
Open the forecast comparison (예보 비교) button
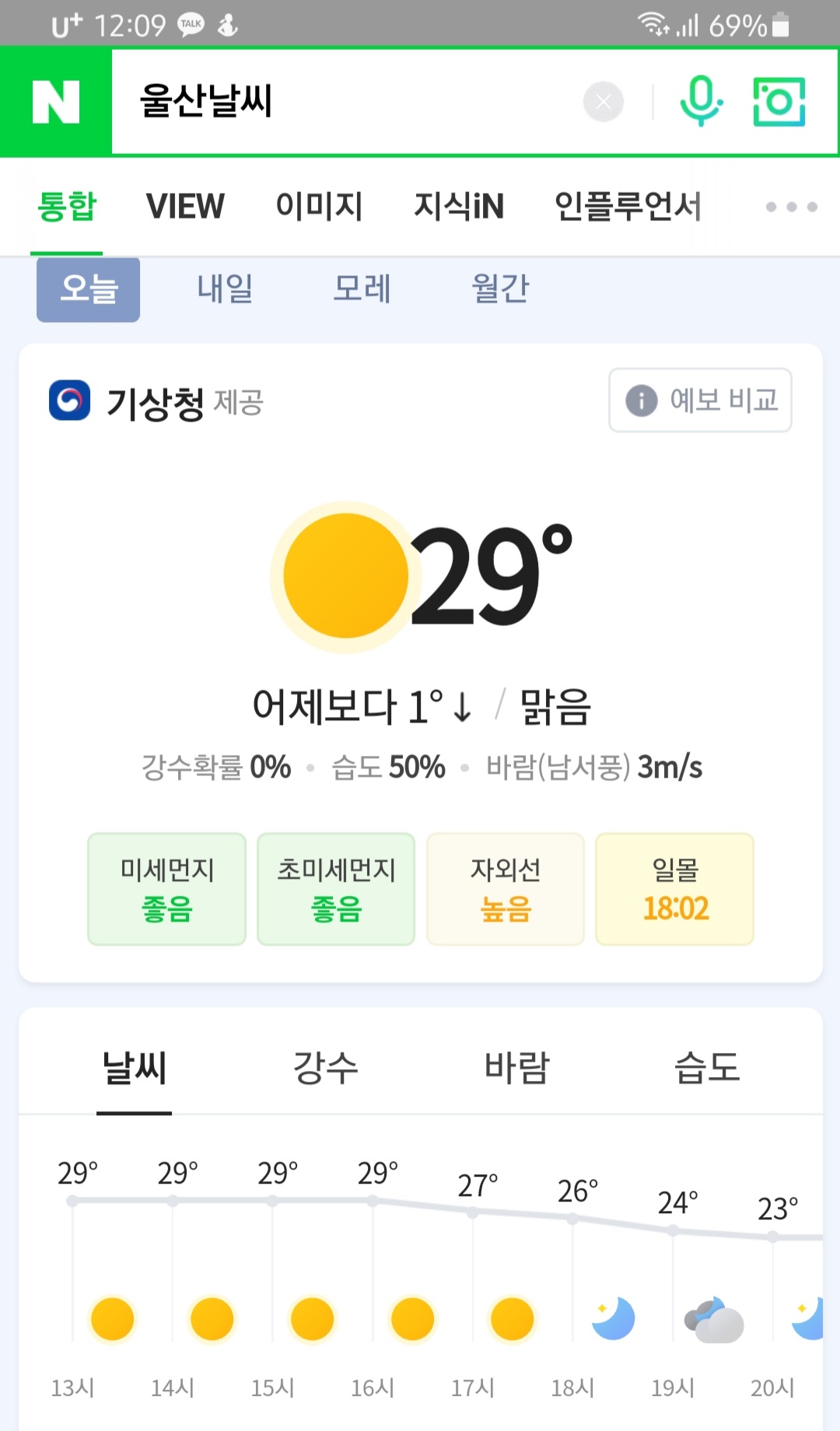700,401
